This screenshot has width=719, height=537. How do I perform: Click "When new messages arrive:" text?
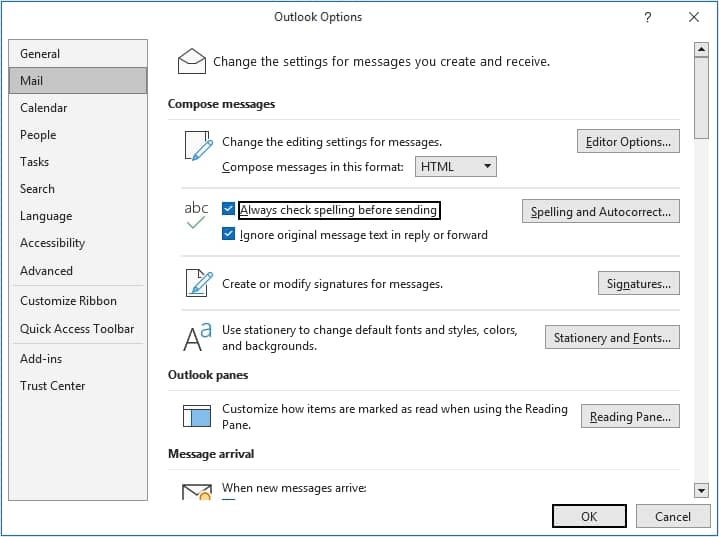coord(294,488)
